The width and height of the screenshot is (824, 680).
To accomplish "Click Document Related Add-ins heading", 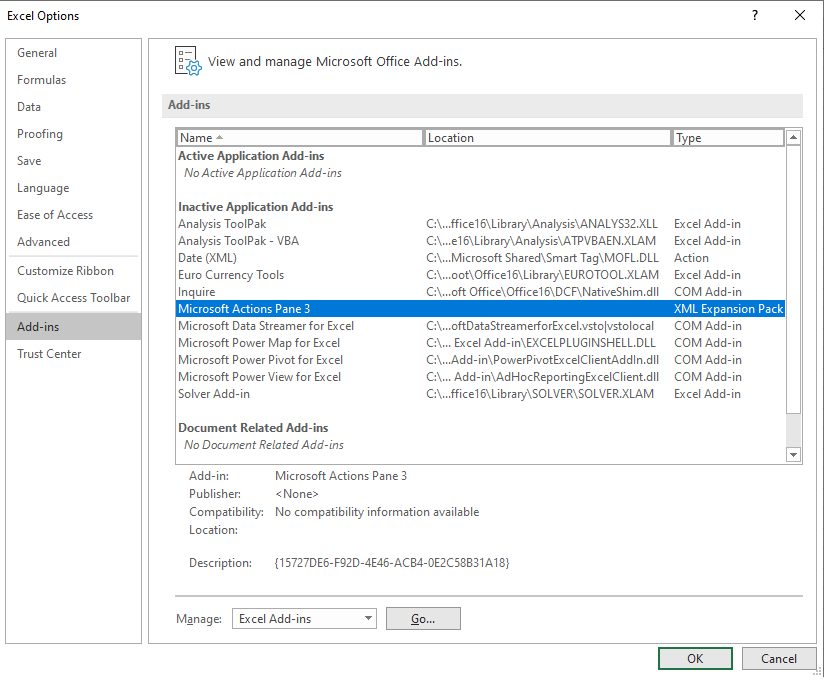I will 253,428.
